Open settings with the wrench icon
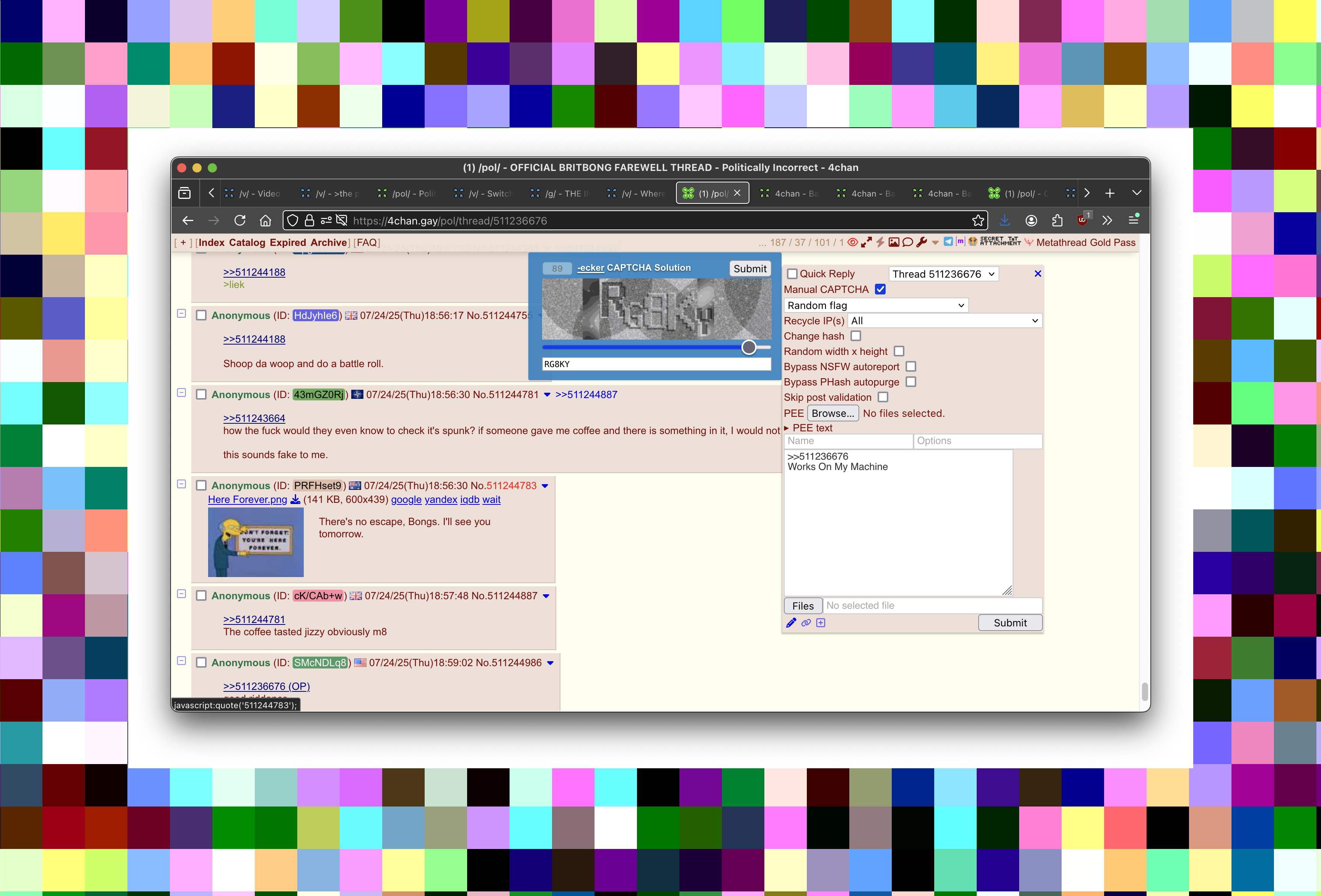Viewport: 1321px width, 896px height. pyautogui.click(x=921, y=242)
